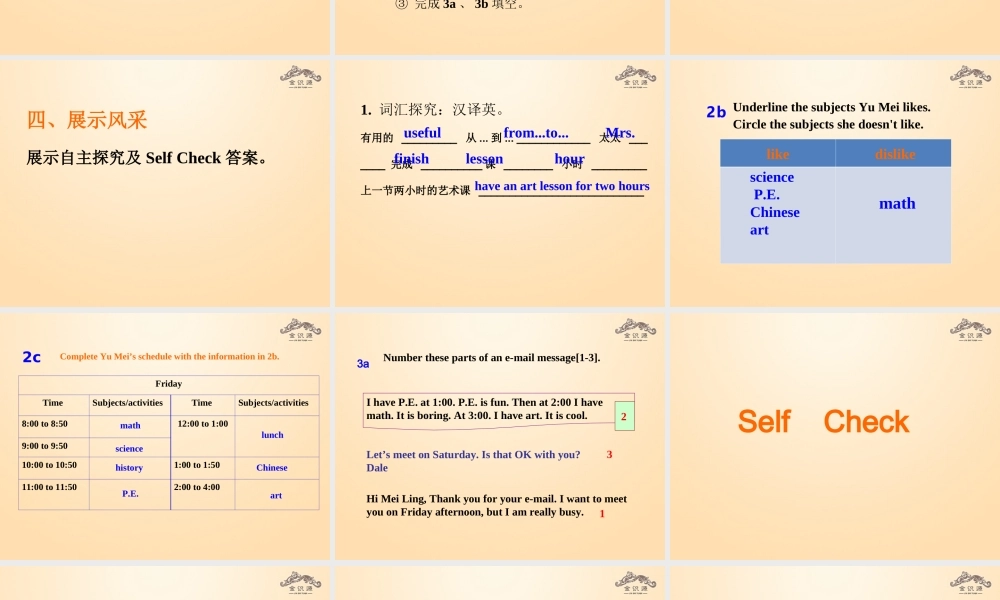Screen dimensions: 1000x600
Task: Click the 'Hi Mei Ling, Thank you' paragraph
Action: [496, 505]
